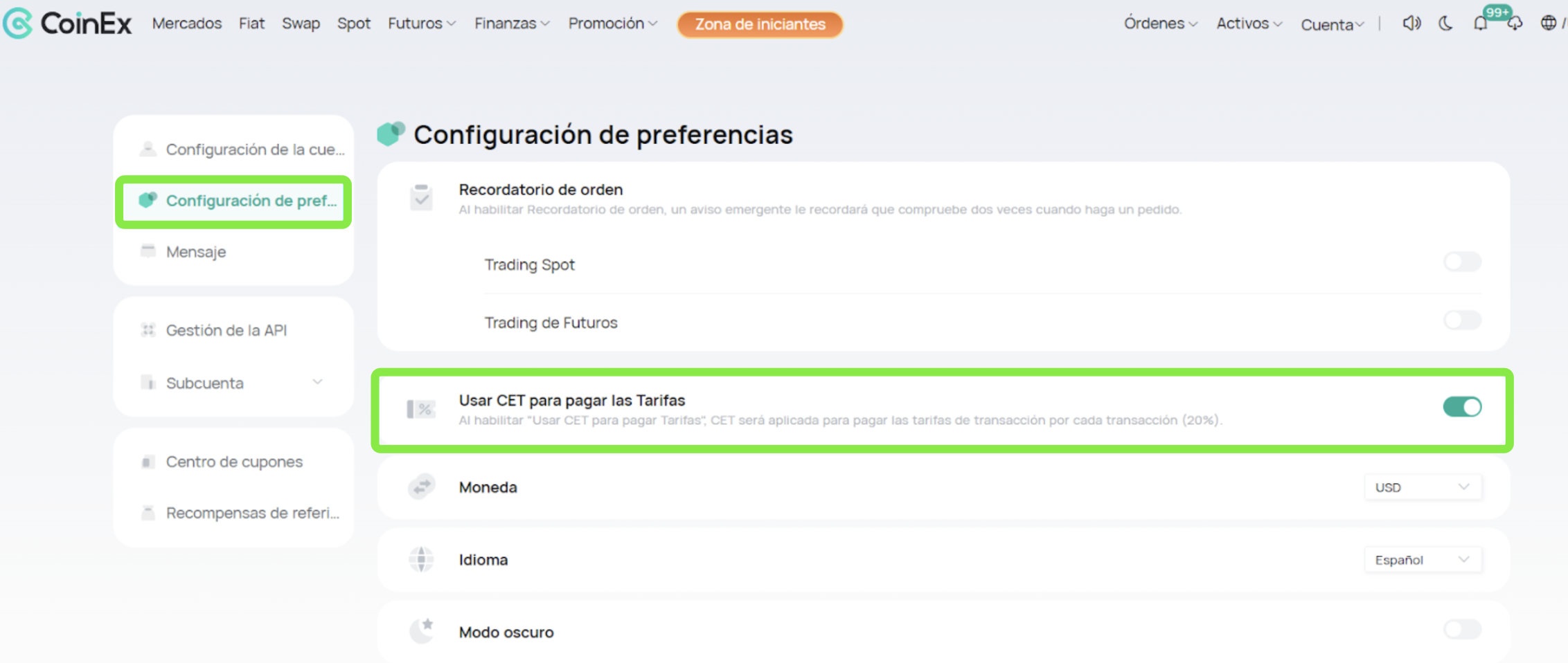Open notifications bell icon

point(1480,24)
